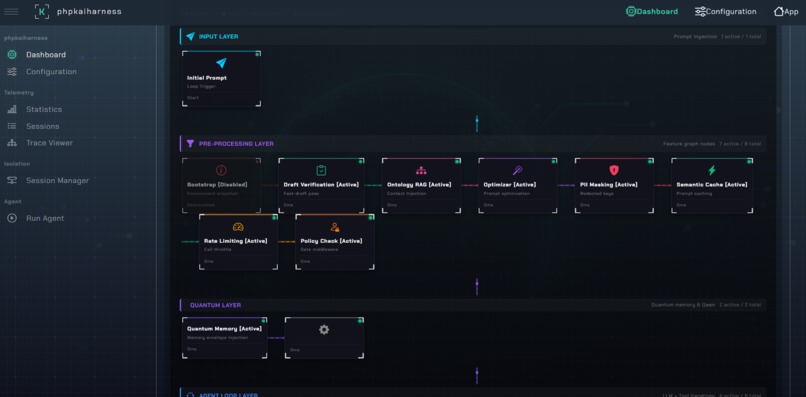Click the Pre-Processing Layer funnel icon
This screenshot has width=806, height=397.
pos(190,143)
